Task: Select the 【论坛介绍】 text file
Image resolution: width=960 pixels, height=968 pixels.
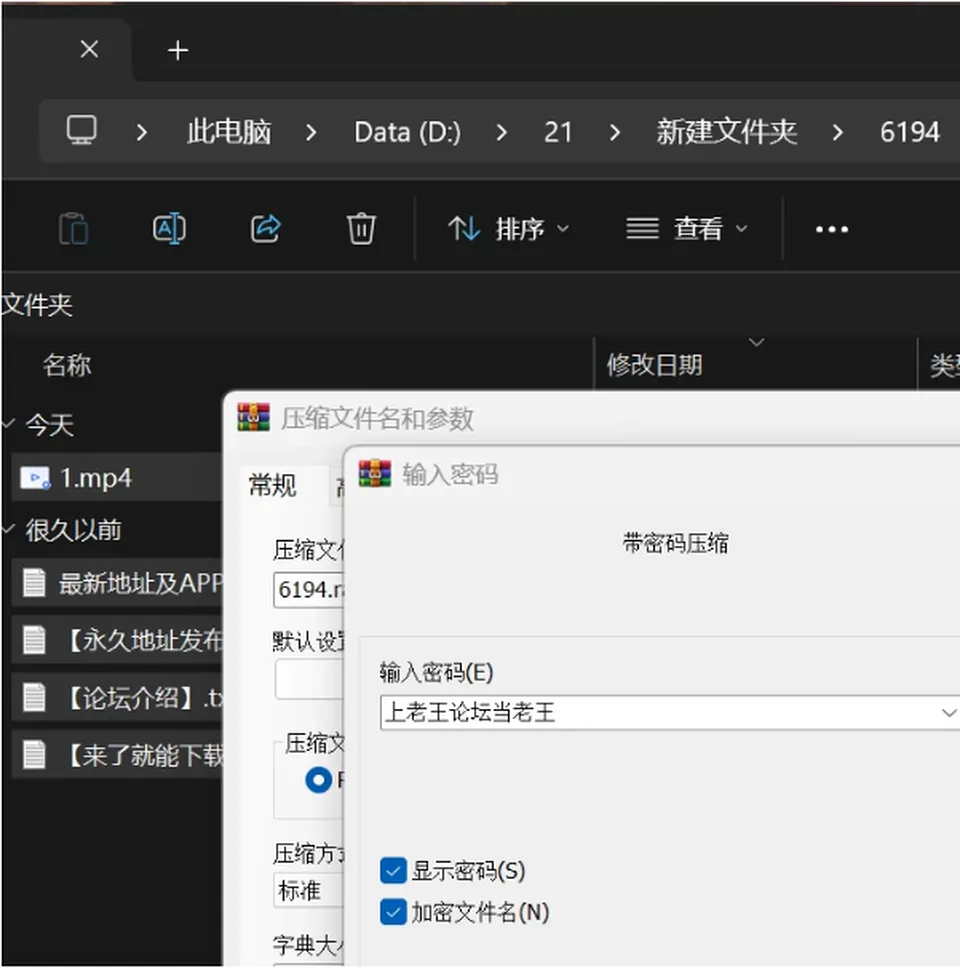Action: pos(117,698)
